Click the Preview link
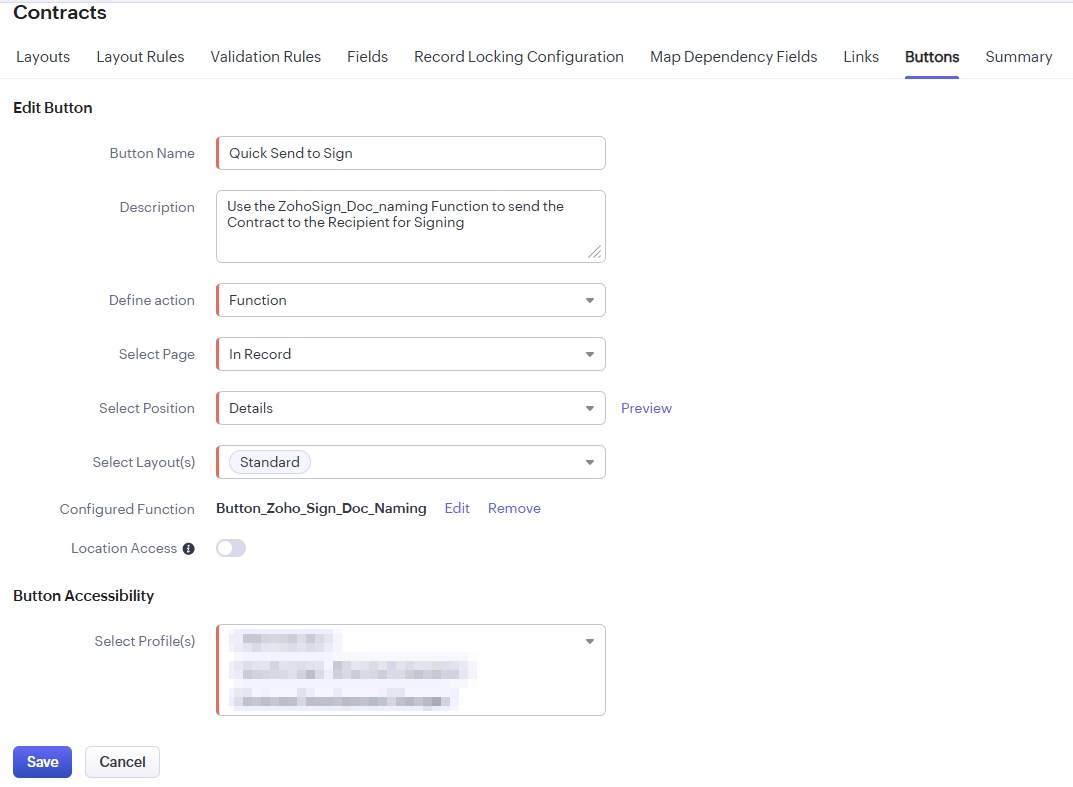The height and width of the screenshot is (787, 1073). coord(646,409)
